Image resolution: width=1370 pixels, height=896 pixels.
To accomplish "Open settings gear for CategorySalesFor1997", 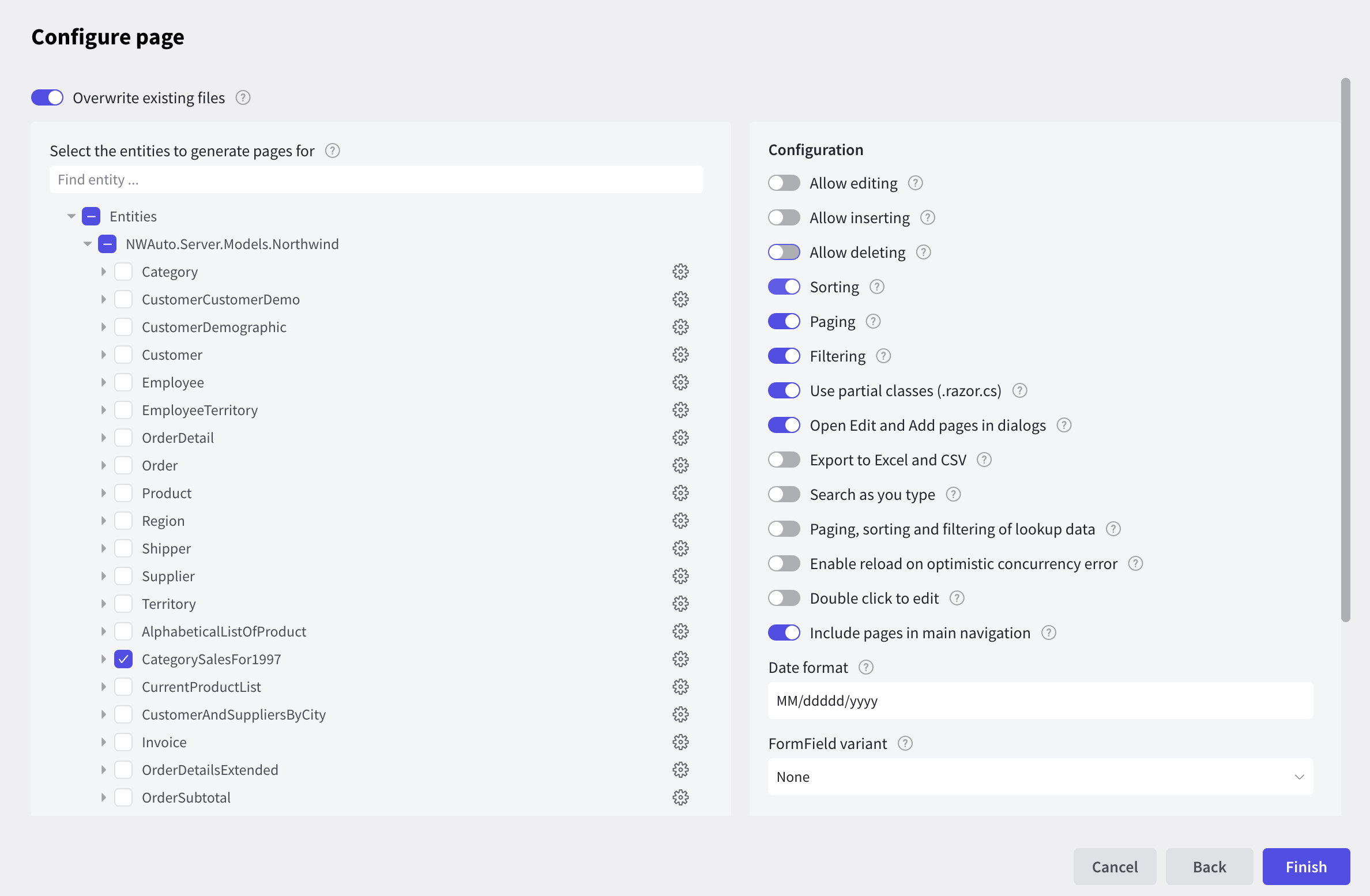I will 680,659.
